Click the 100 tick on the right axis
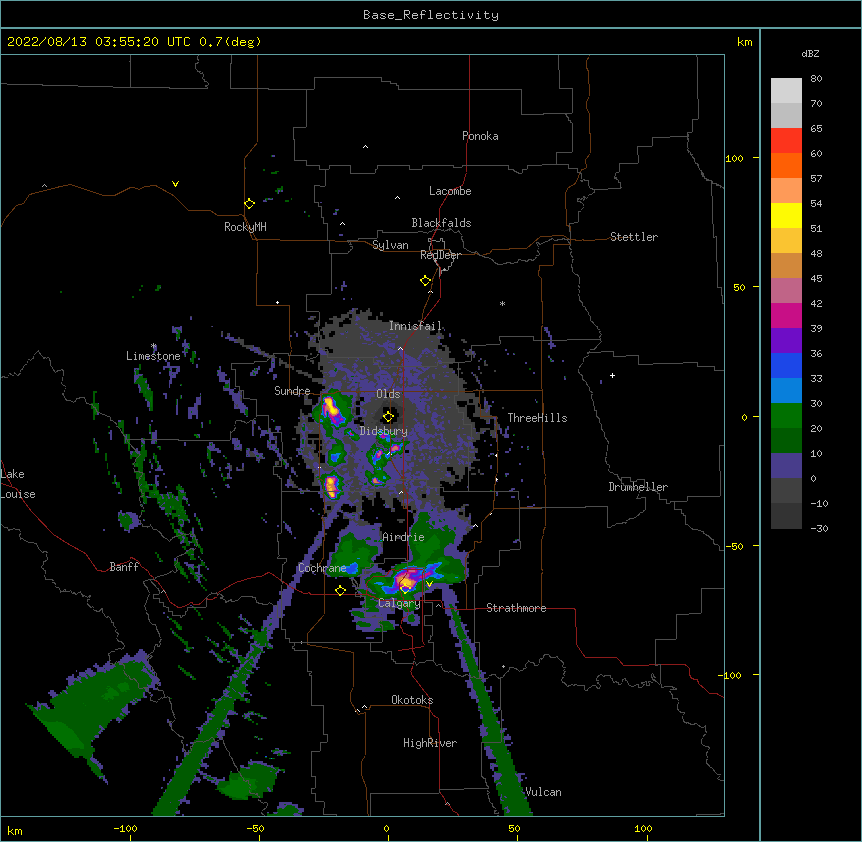 734,158
